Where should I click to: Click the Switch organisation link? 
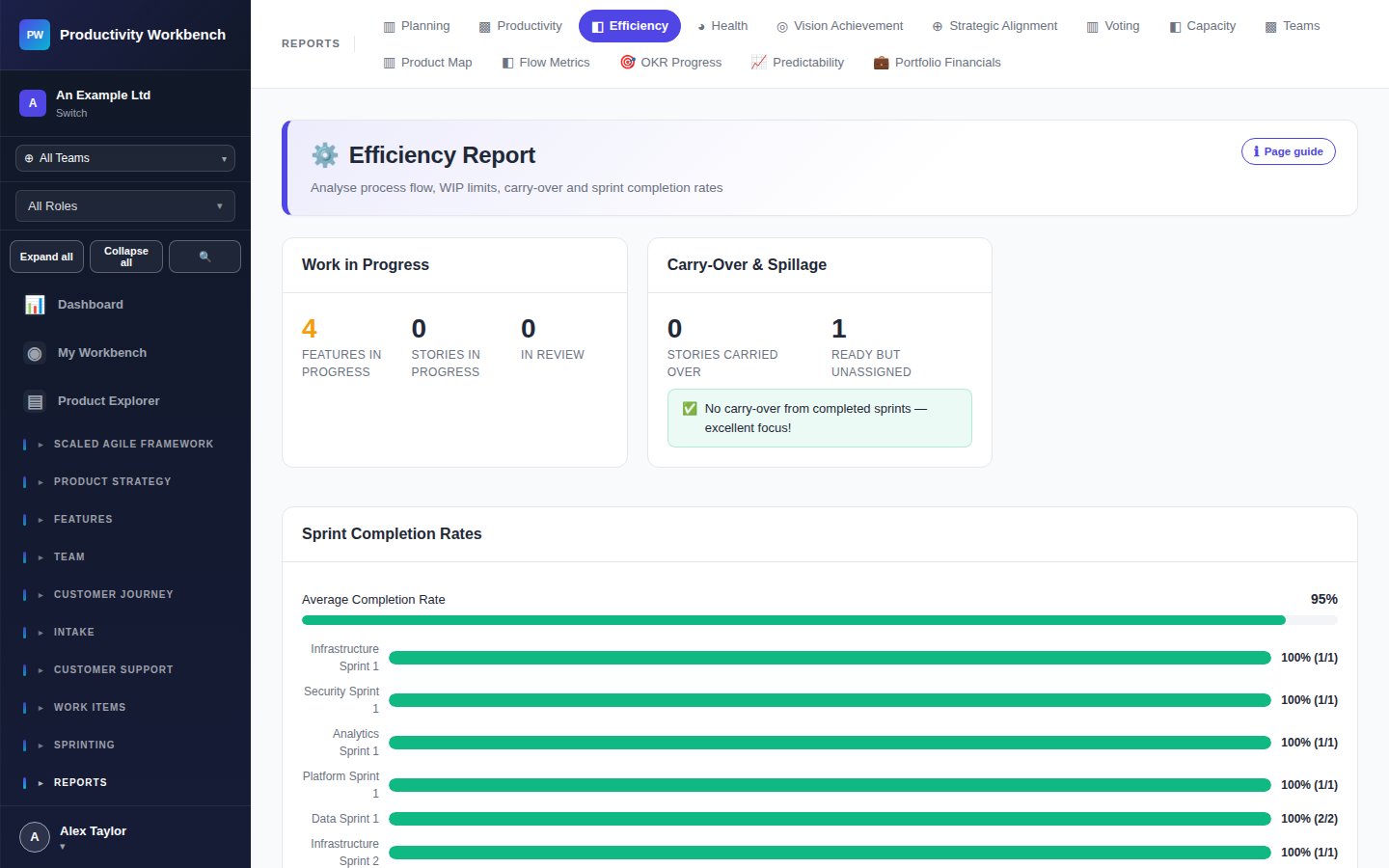point(71,113)
